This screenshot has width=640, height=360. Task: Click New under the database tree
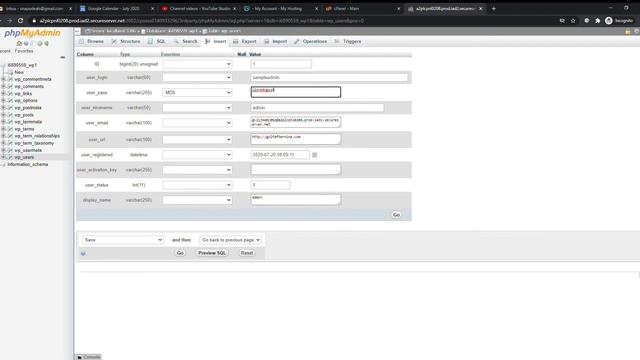[19, 72]
